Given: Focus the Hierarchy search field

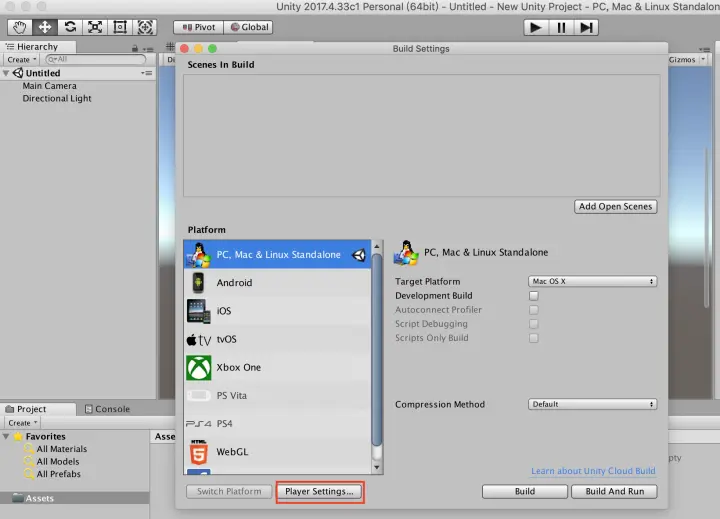Looking at the screenshot, I should [96, 59].
